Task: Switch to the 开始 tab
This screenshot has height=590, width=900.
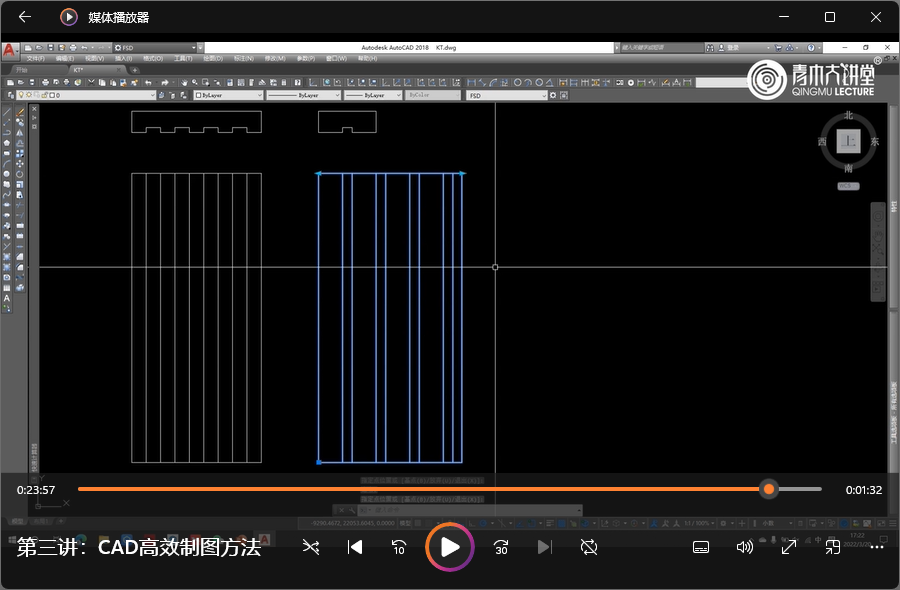Action: [22, 70]
